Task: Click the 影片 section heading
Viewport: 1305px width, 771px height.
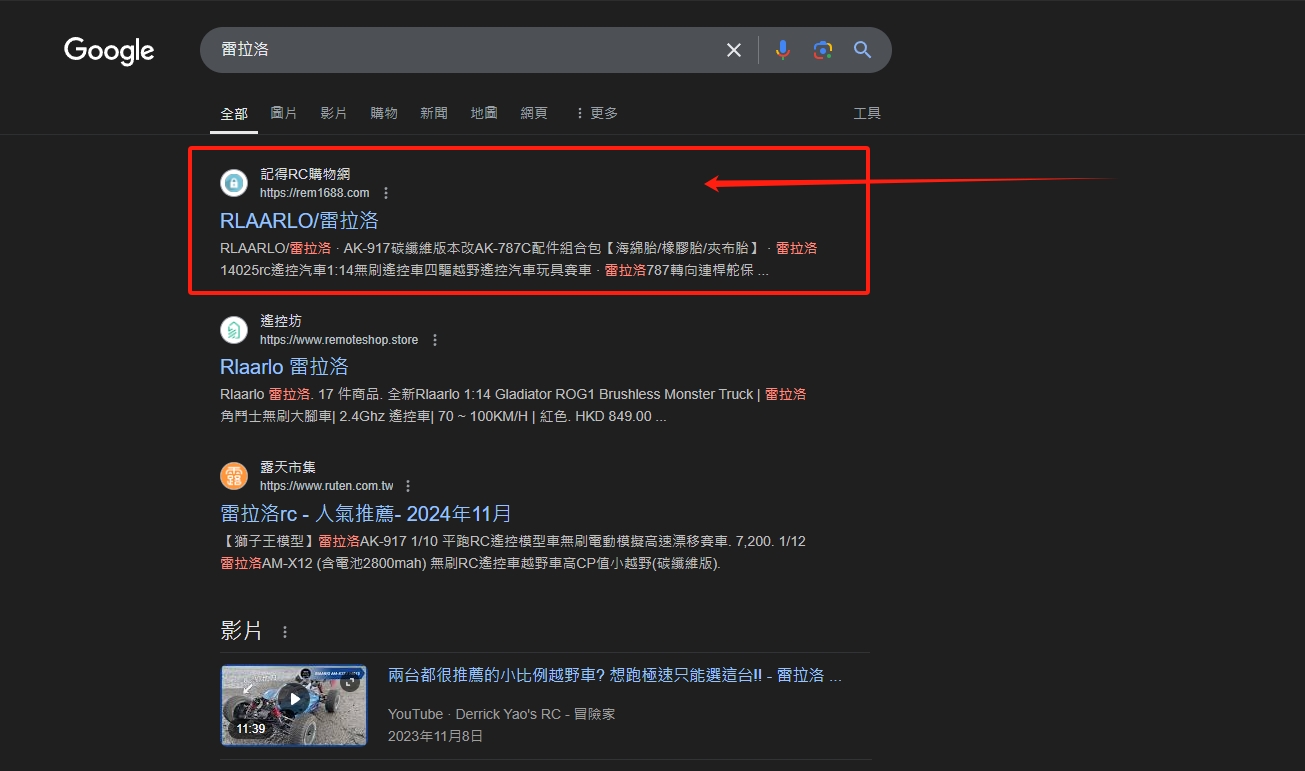Action: coord(241,631)
